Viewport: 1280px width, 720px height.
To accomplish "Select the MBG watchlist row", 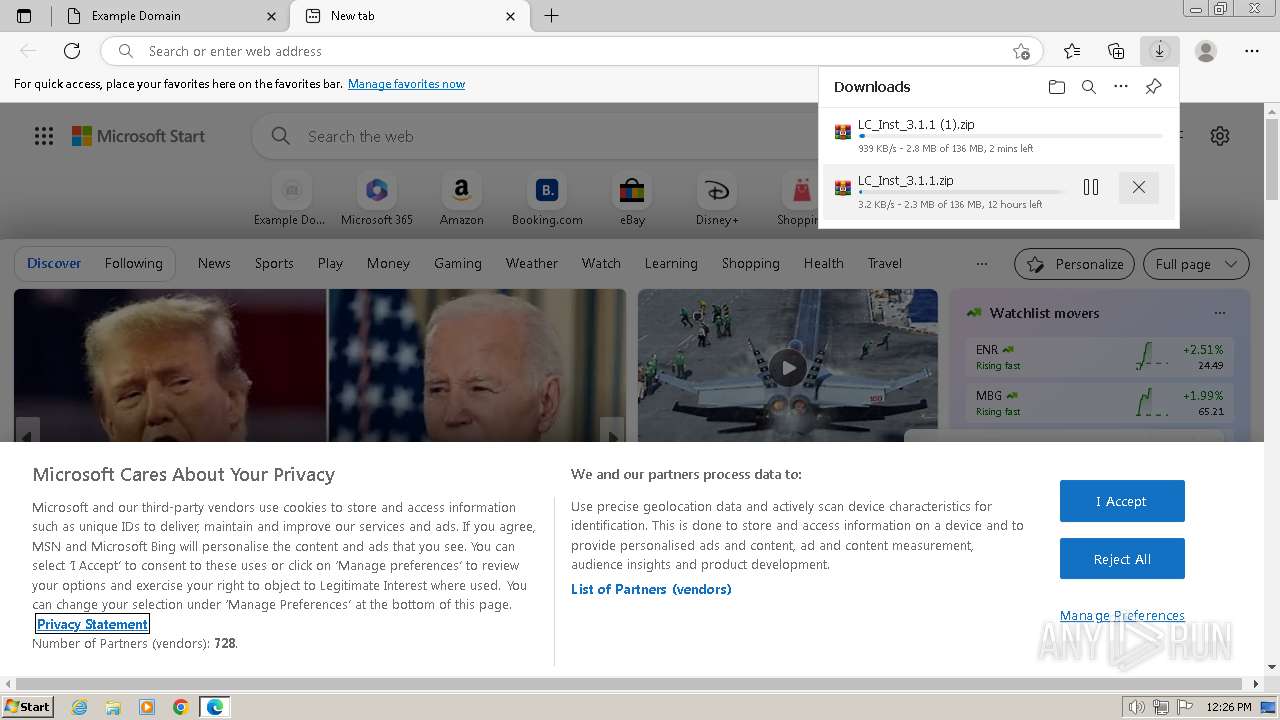I will [x=1100, y=403].
